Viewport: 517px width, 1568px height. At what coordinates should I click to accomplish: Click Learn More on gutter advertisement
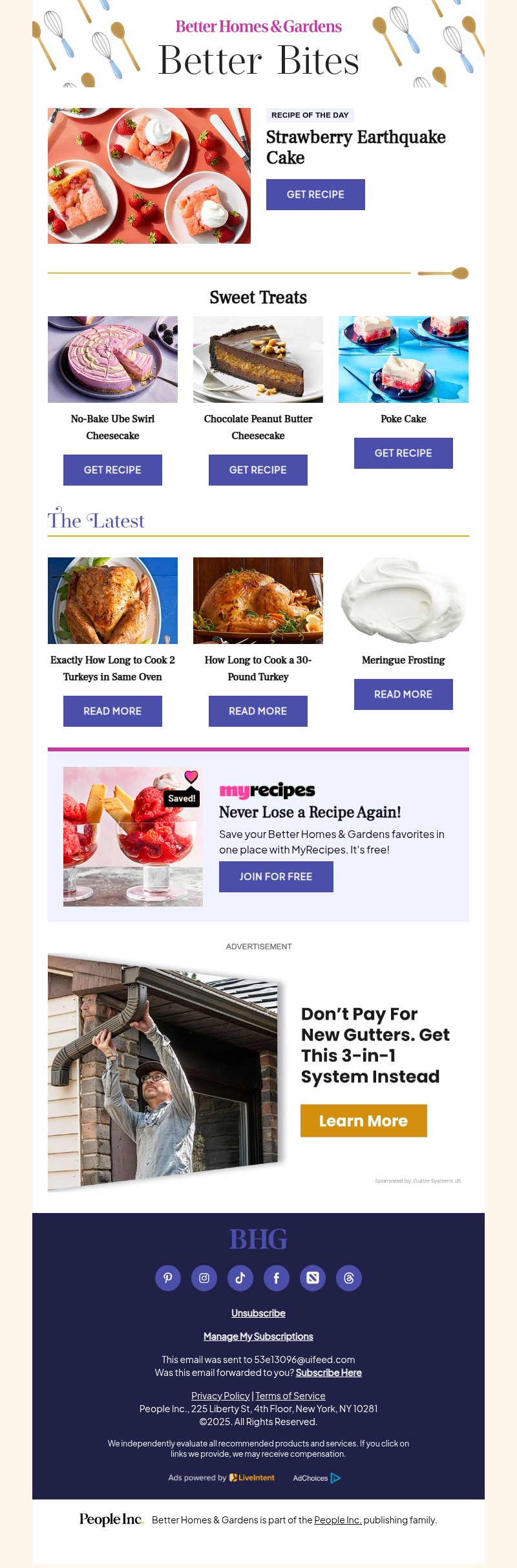pyautogui.click(x=363, y=1121)
